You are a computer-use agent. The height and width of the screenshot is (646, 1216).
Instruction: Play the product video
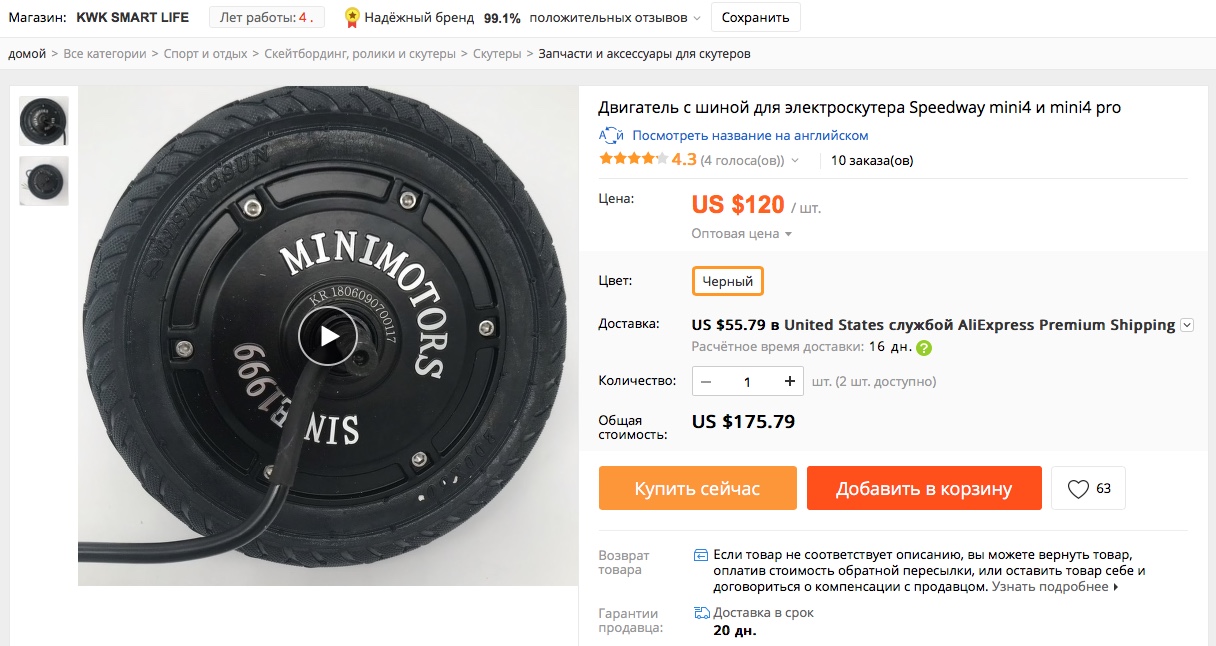coord(328,336)
